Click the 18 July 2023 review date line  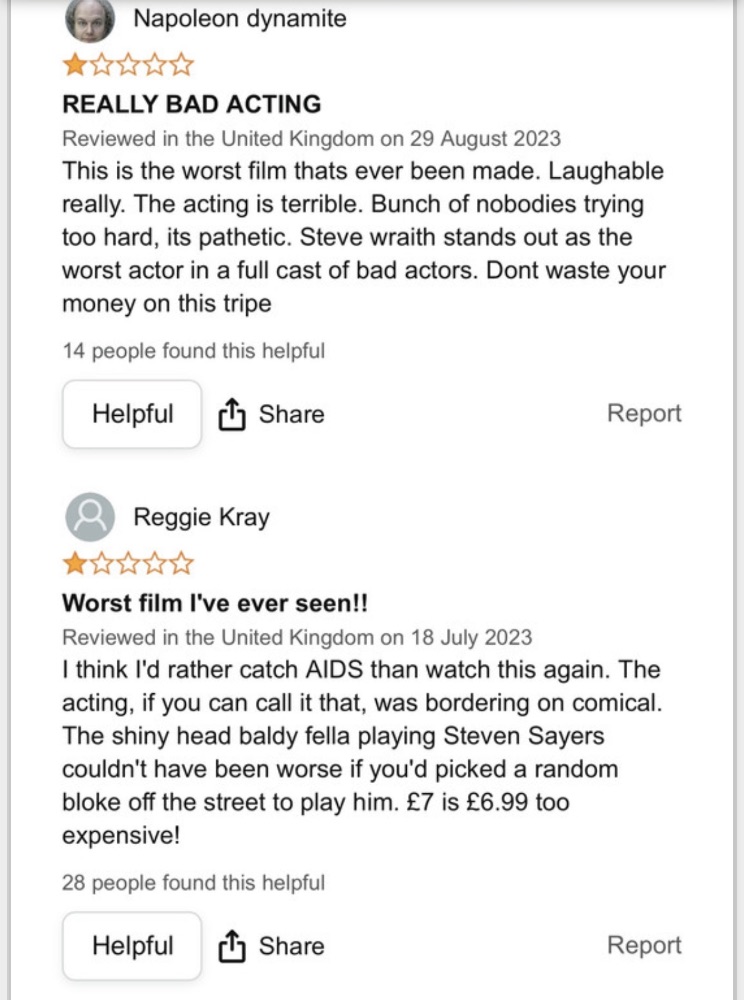pyautogui.click(x=297, y=637)
